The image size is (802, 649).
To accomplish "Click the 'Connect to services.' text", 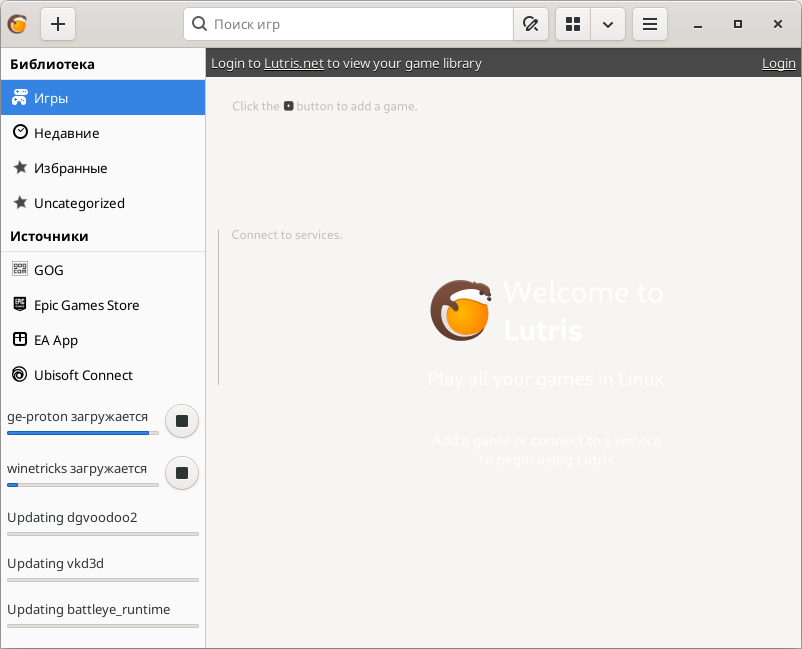I will tap(286, 235).
